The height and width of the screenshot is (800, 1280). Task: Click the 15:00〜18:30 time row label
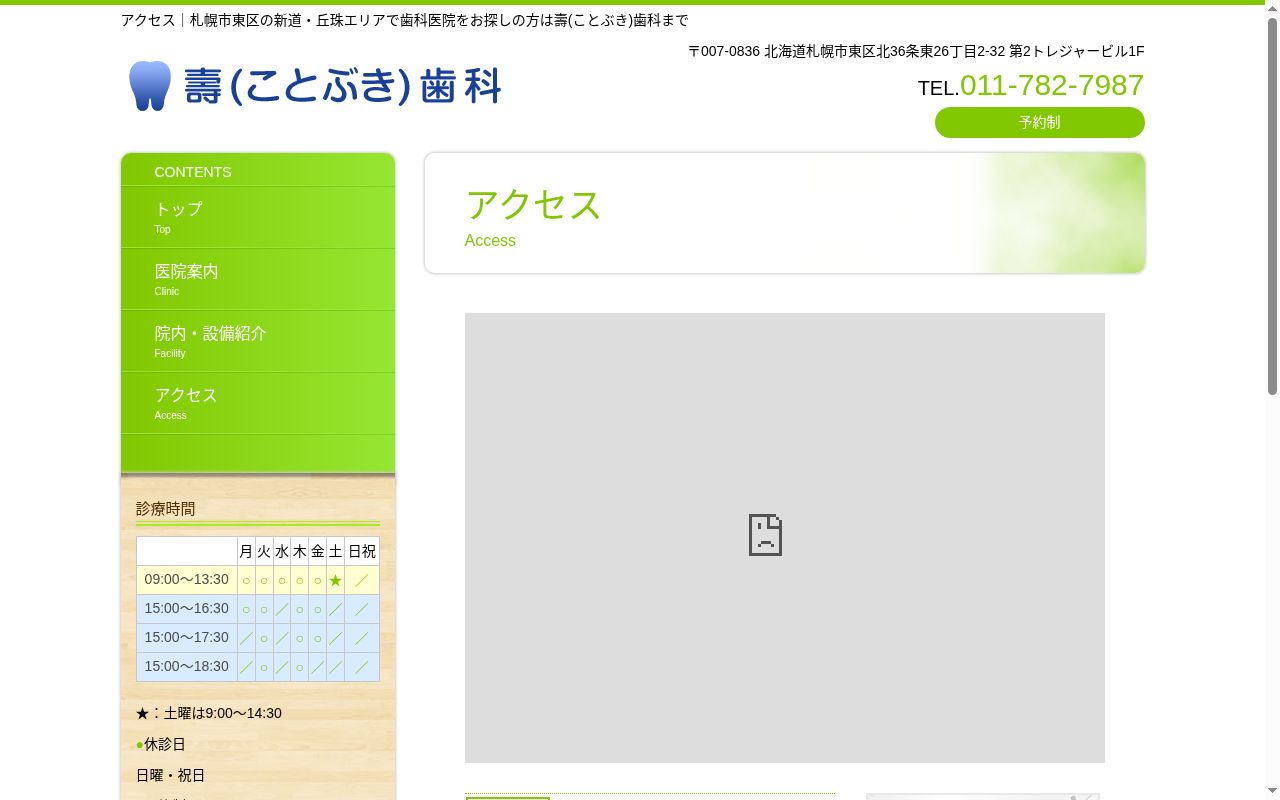click(187, 666)
